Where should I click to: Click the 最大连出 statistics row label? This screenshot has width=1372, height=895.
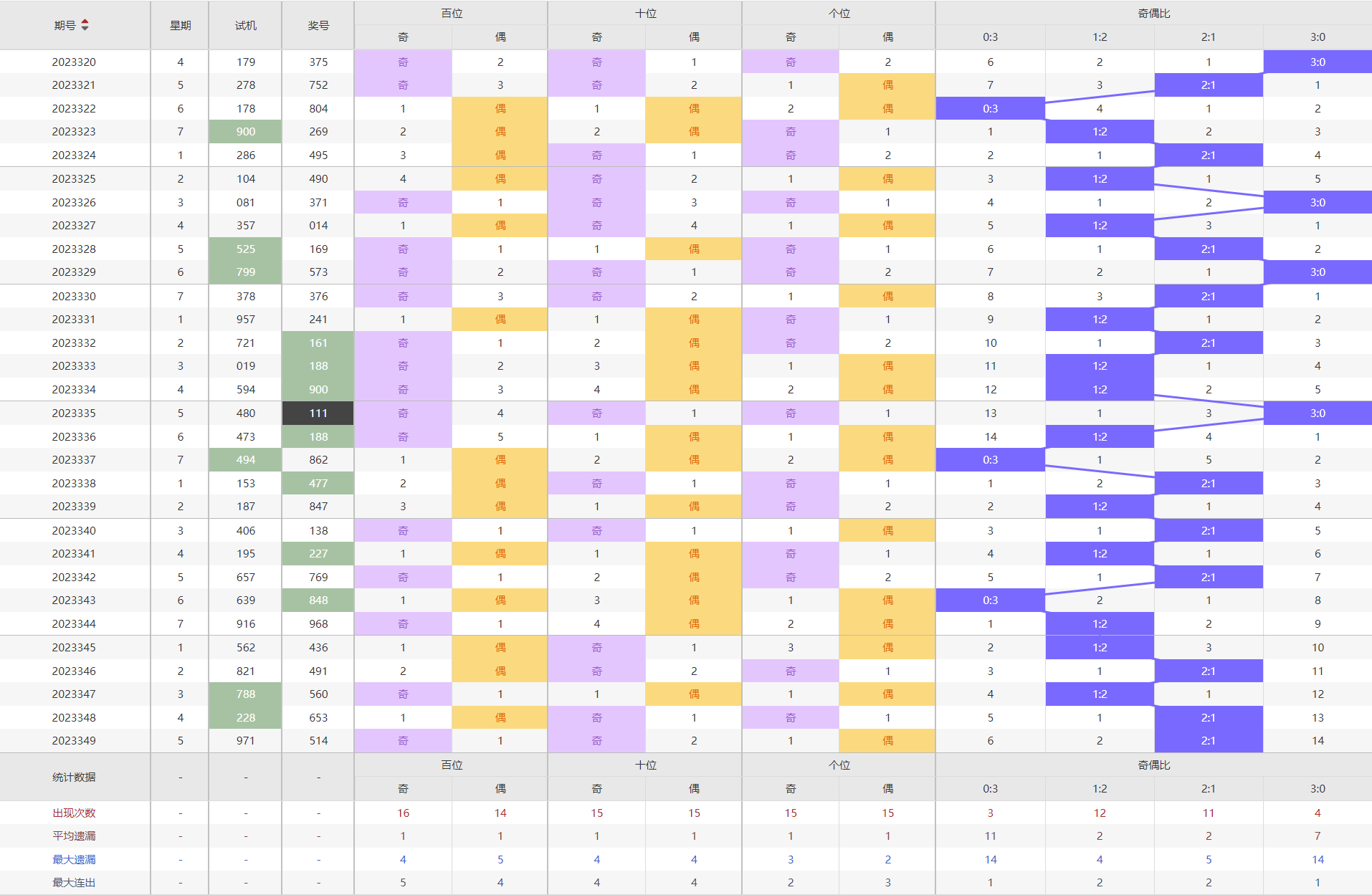[74, 883]
